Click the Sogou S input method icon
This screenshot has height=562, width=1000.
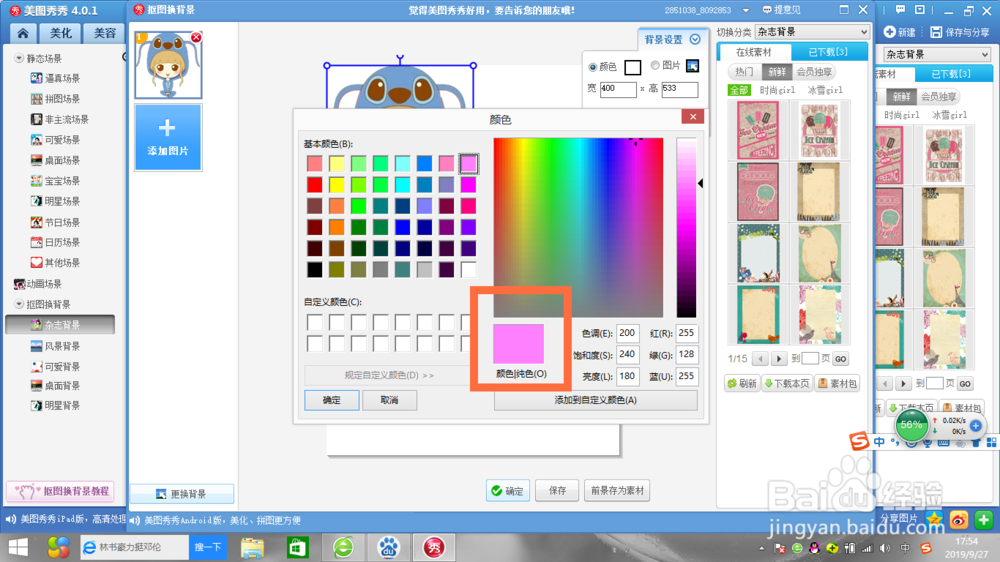point(859,441)
